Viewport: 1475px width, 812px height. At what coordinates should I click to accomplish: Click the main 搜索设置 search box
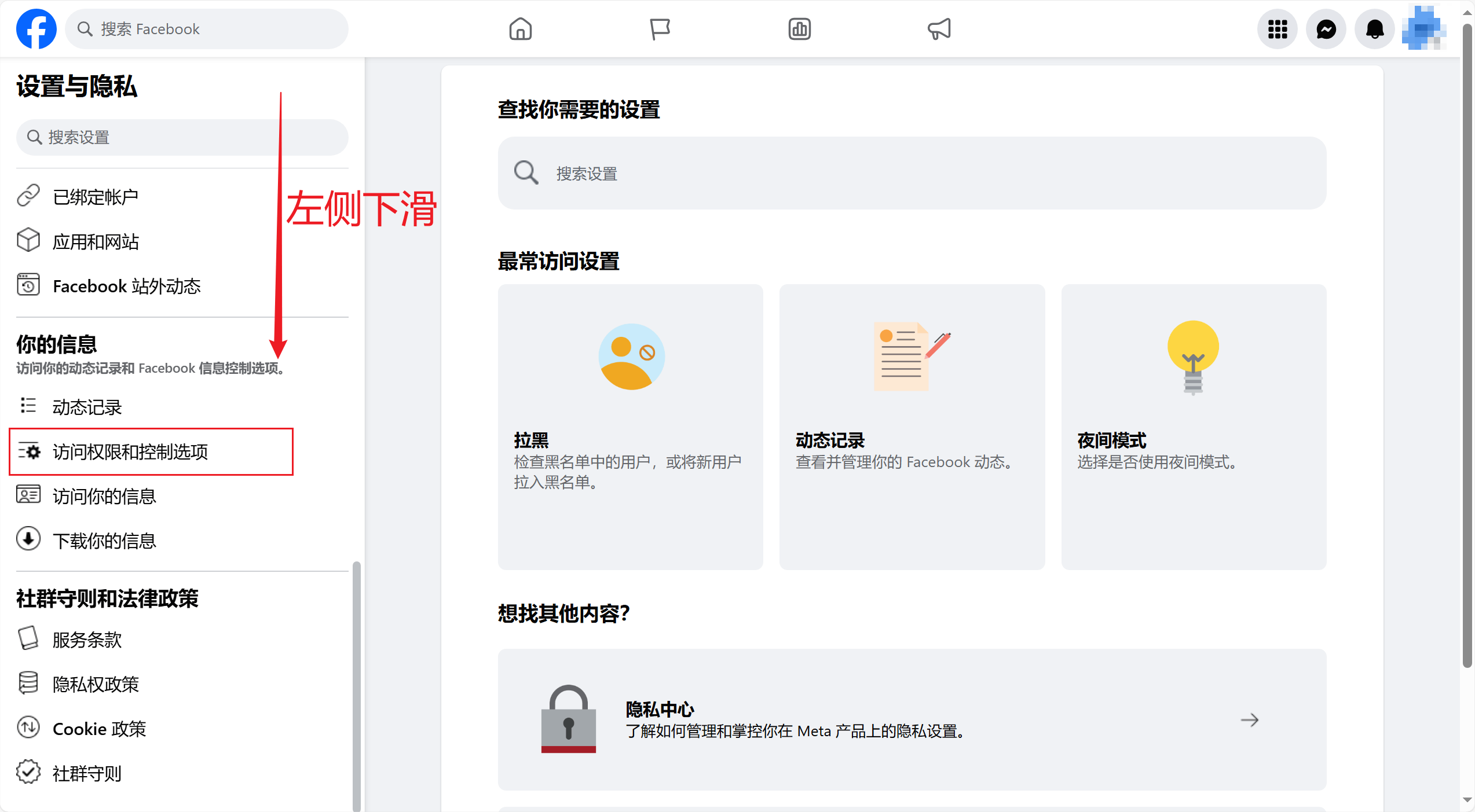point(912,173)
